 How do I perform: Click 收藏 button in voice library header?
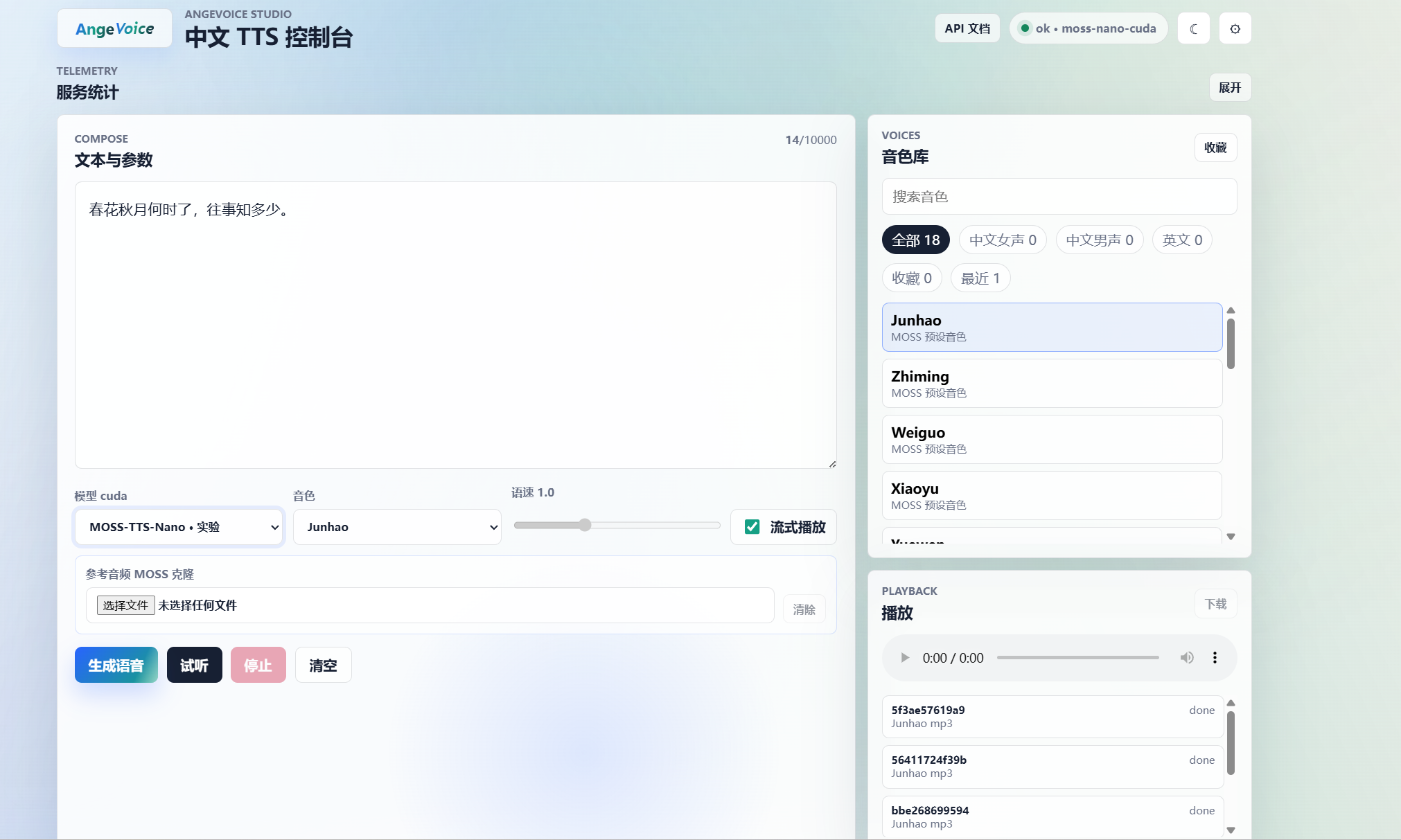pos(1215,148)
